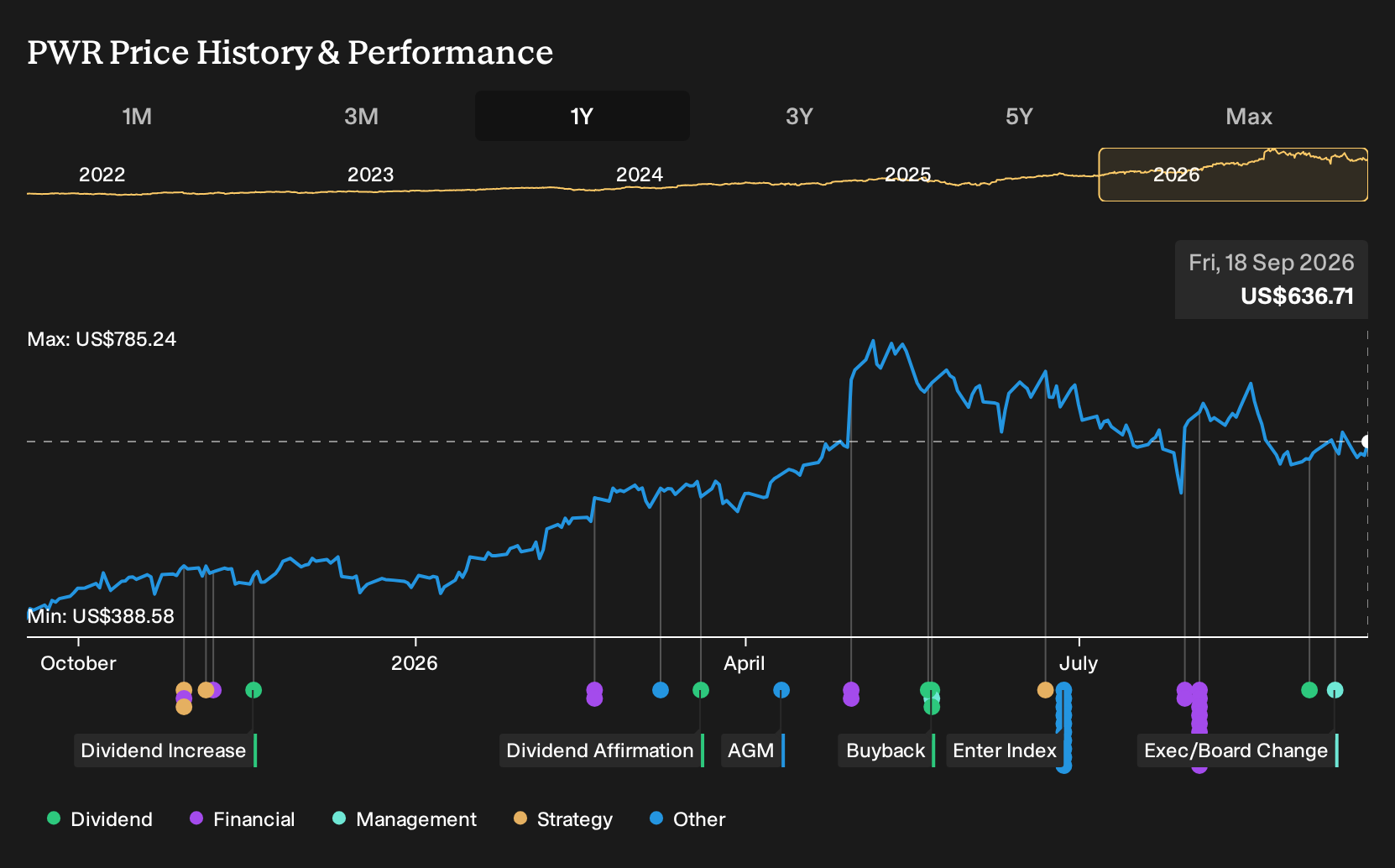Toggle the Financial legend filter
1395x868 pixels.
(x=242, y=819)
